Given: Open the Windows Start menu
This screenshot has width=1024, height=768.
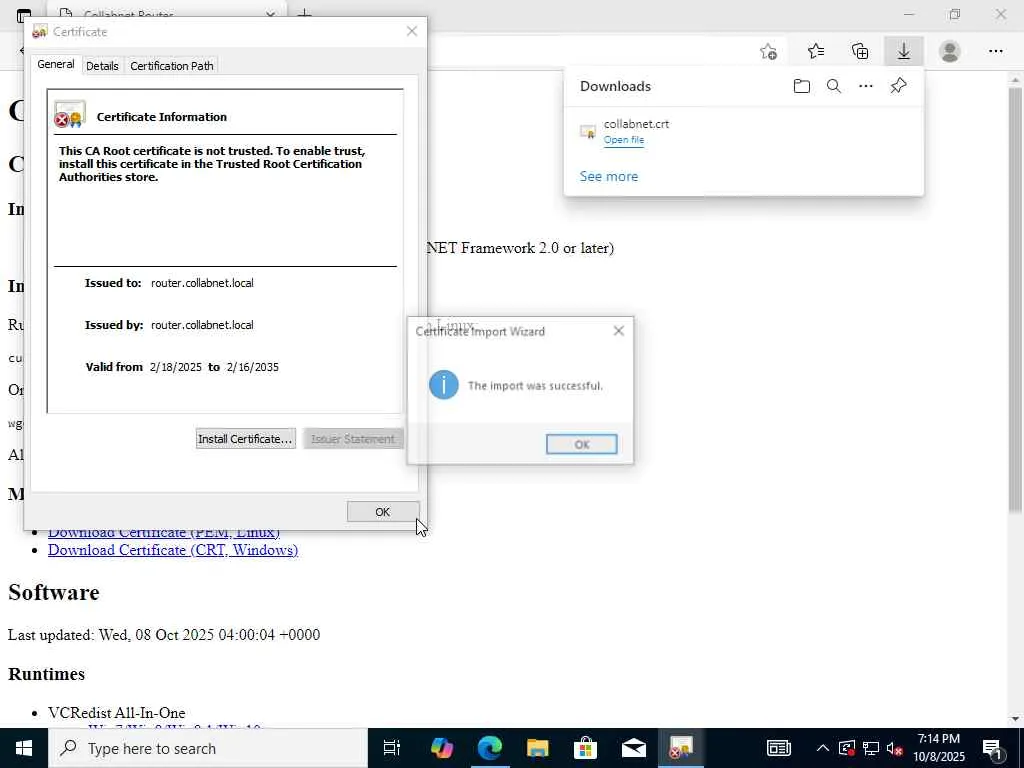Looking at the screenshot, I should [x=24, y=748].
